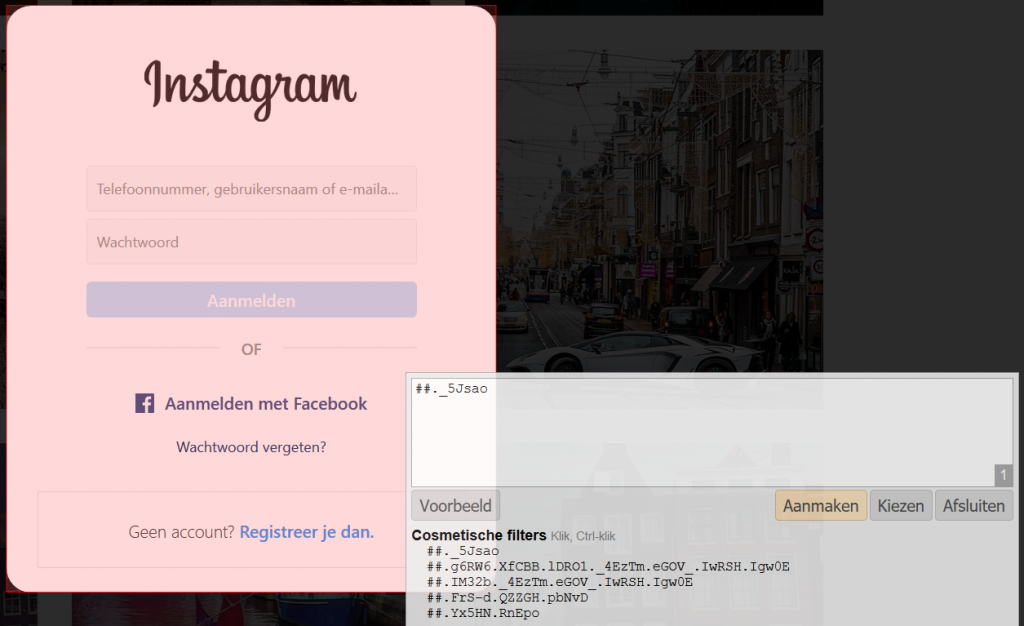
Task: Select filter ##.IM32b._4EzTm.eGOV_.IwRSH.Igw0E
Action: (x=560, y=582)
